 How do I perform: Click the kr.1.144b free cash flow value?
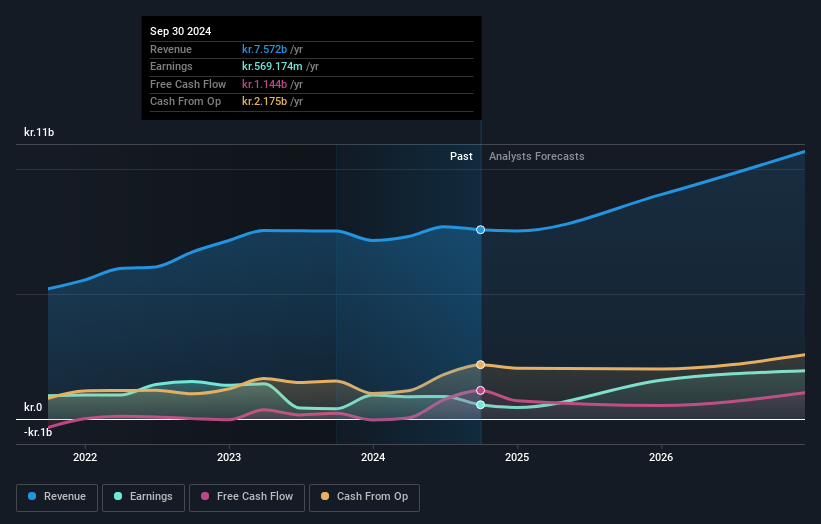tap(264, 84)
